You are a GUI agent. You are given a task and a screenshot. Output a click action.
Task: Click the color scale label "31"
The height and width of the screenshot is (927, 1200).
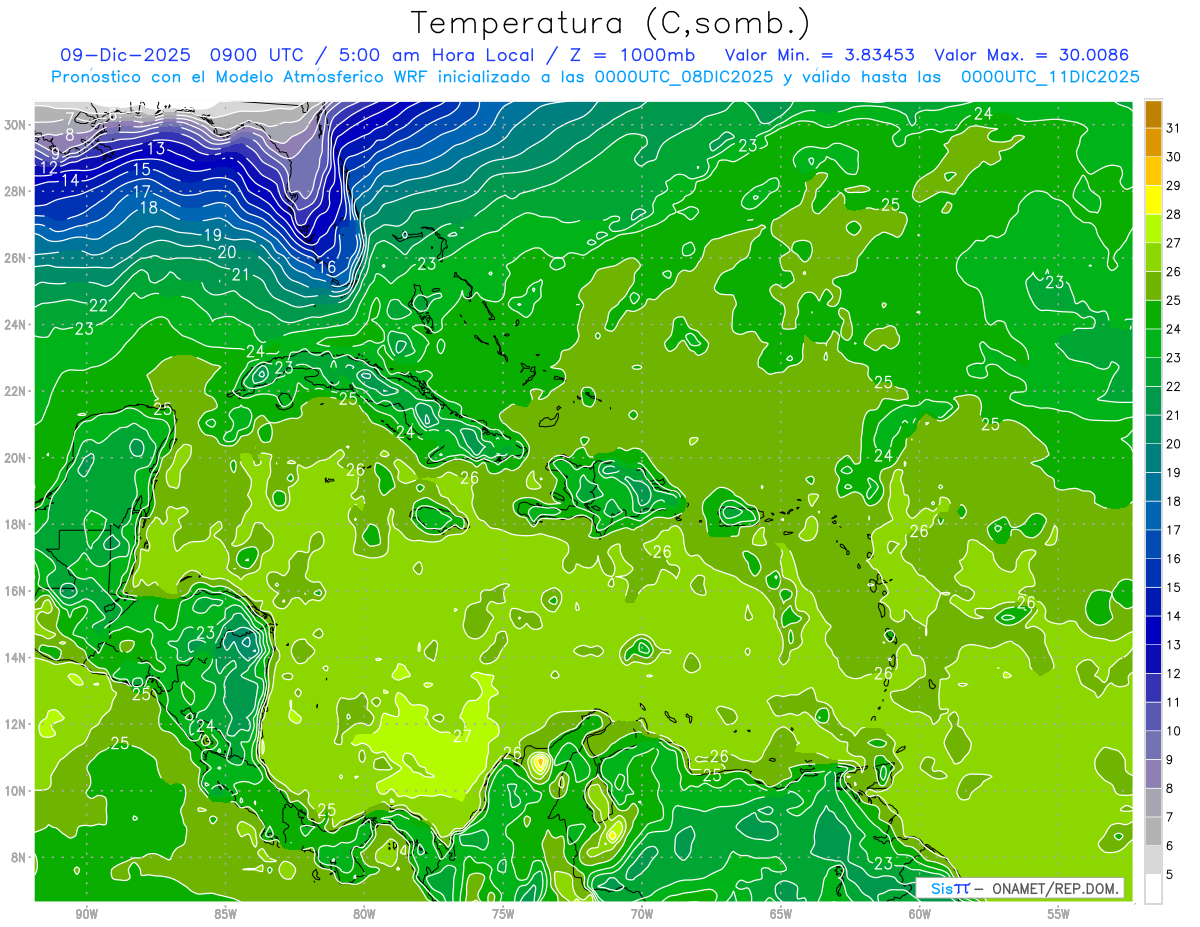tap(1174, 128)
